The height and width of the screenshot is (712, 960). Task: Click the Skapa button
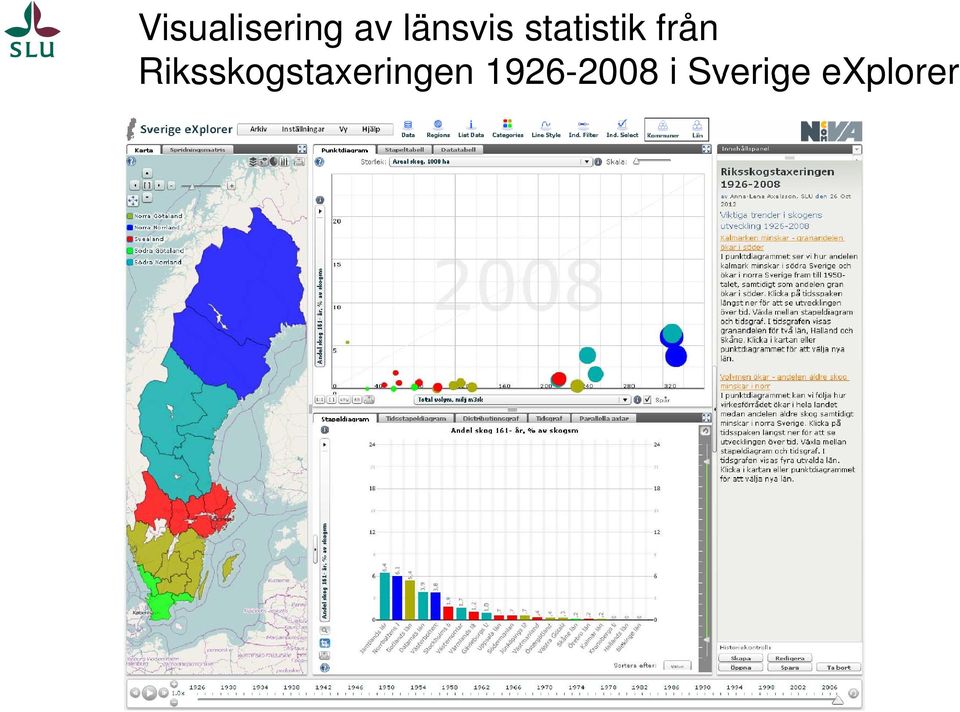tap(741, 658)
